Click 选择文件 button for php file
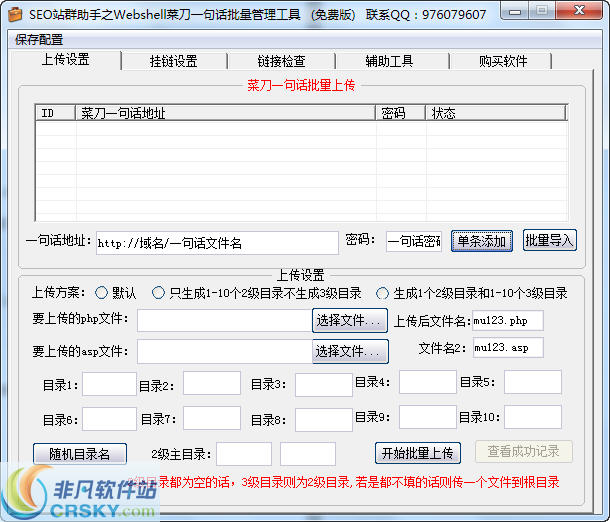The height and width of the screenshot is (522, 610). point(350,321)
